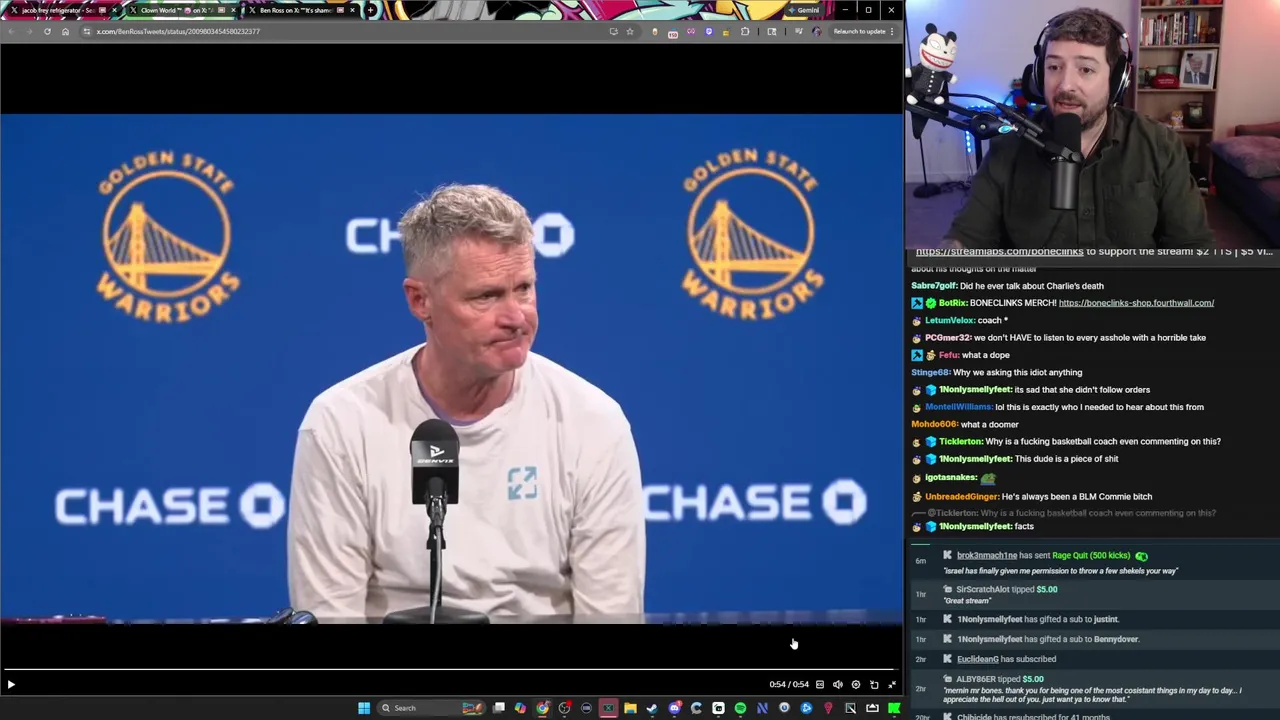Click username PCGmer32 in chat
Image resolution: width=1280 pixels, height=720 pixels.
(948, 338)
